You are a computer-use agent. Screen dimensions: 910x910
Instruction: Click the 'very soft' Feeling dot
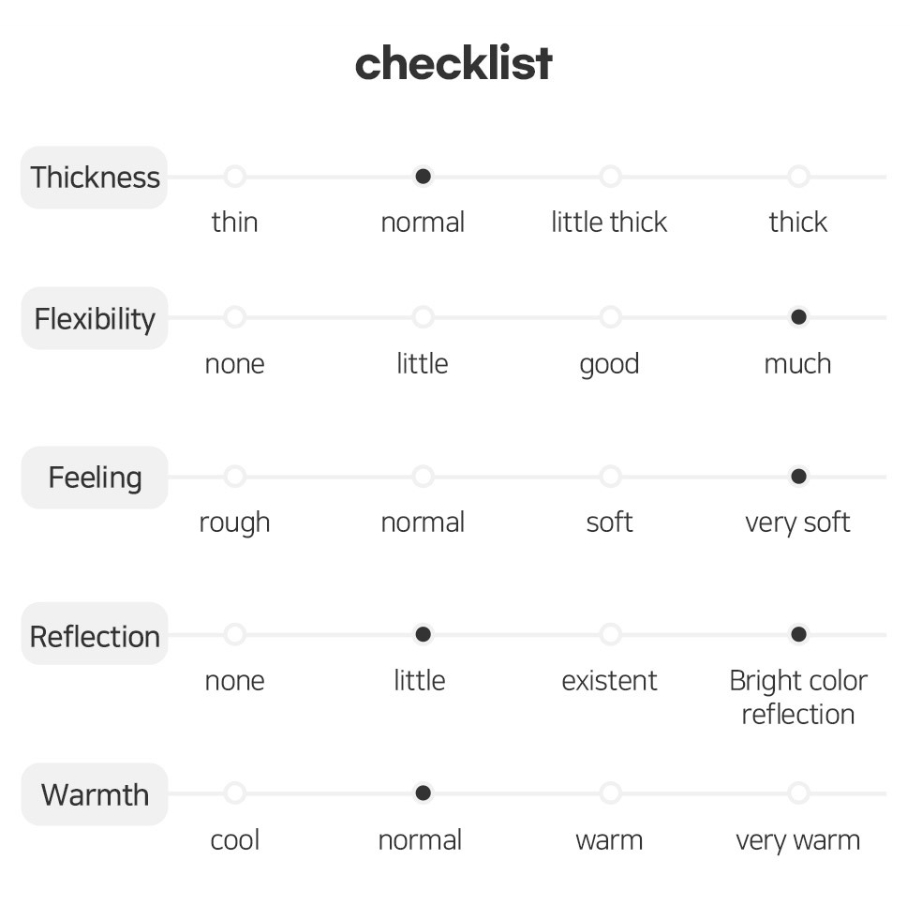click(799, 476)
